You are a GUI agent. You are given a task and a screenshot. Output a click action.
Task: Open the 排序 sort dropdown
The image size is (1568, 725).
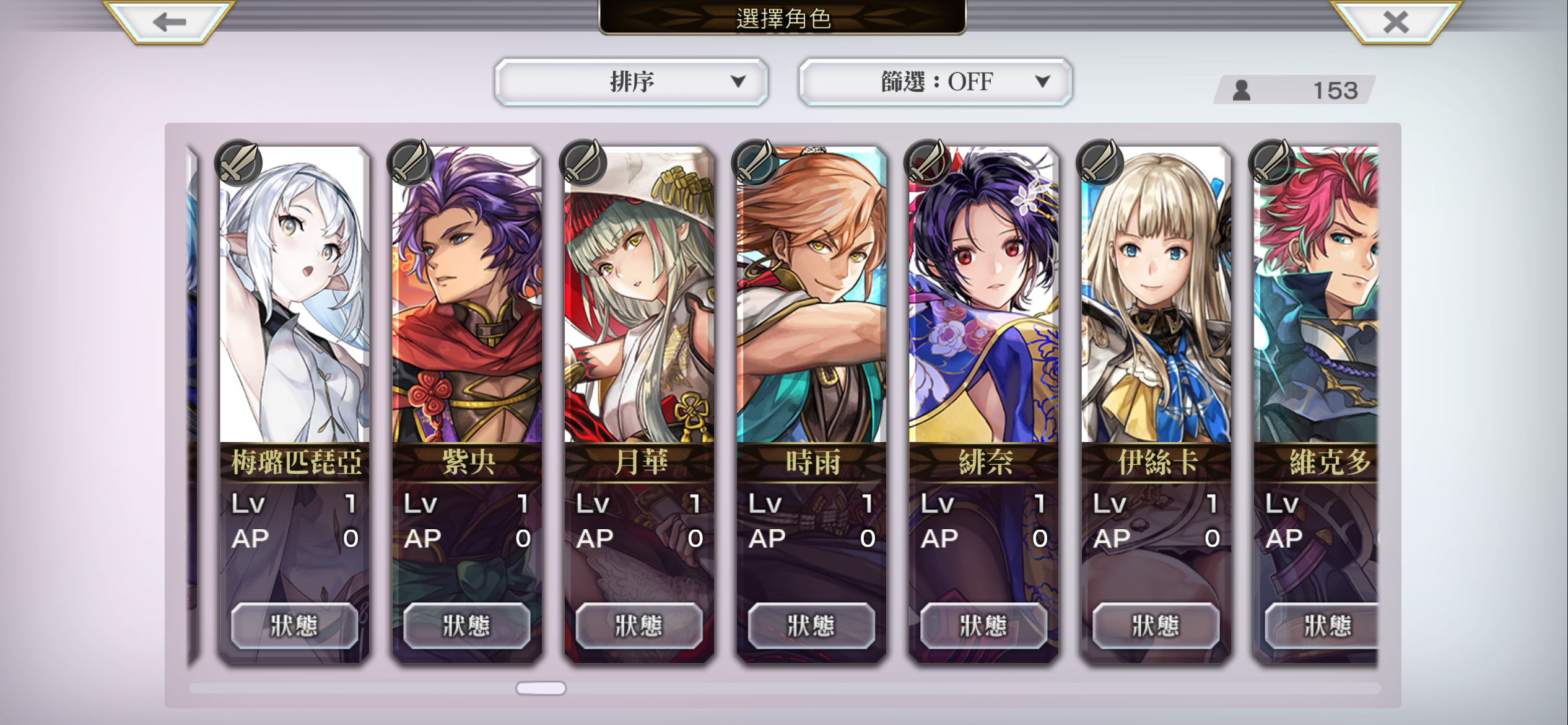[x=631, y=82]
